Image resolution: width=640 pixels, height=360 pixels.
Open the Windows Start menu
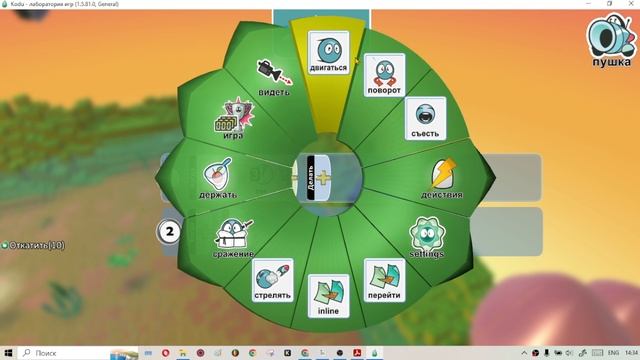coord(8,353)
